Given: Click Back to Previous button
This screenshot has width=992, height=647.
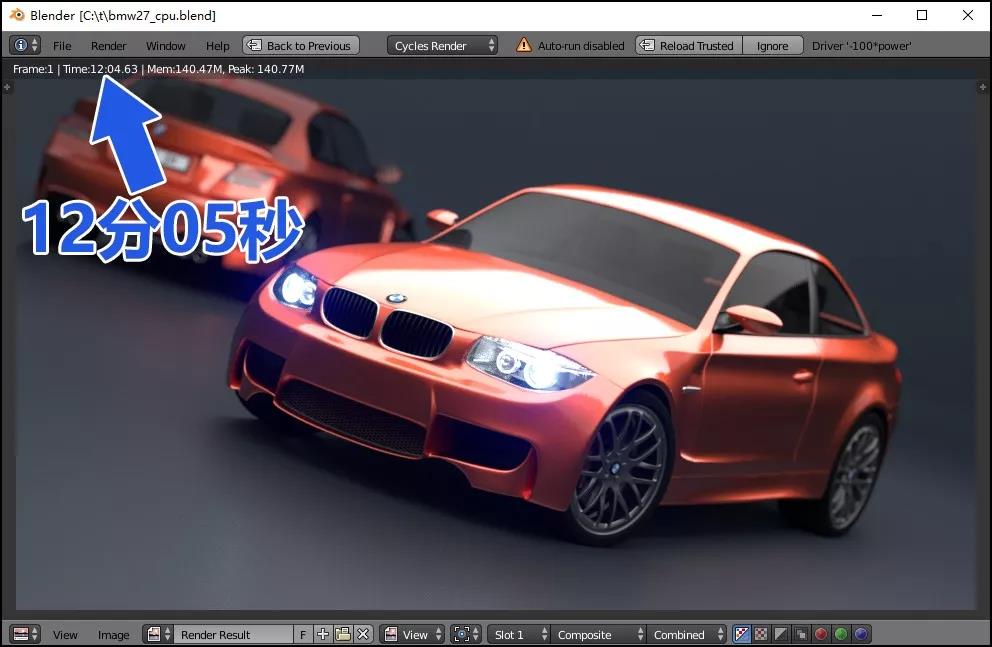Looking at the screenshot, I should (301, 45).
